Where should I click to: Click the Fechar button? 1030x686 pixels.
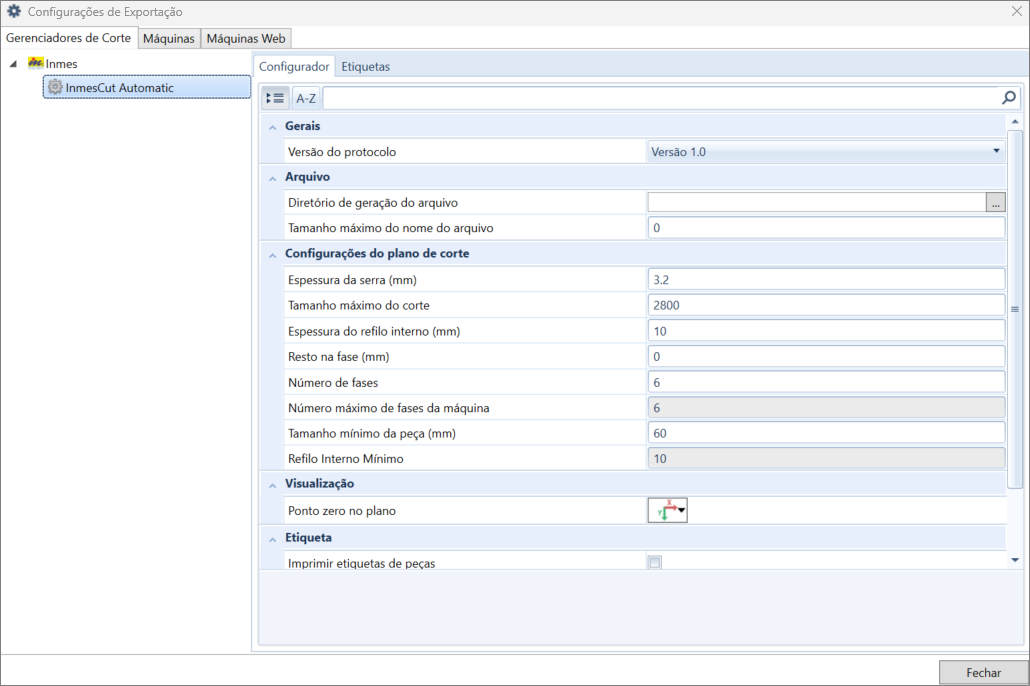(x=983, y=672)
